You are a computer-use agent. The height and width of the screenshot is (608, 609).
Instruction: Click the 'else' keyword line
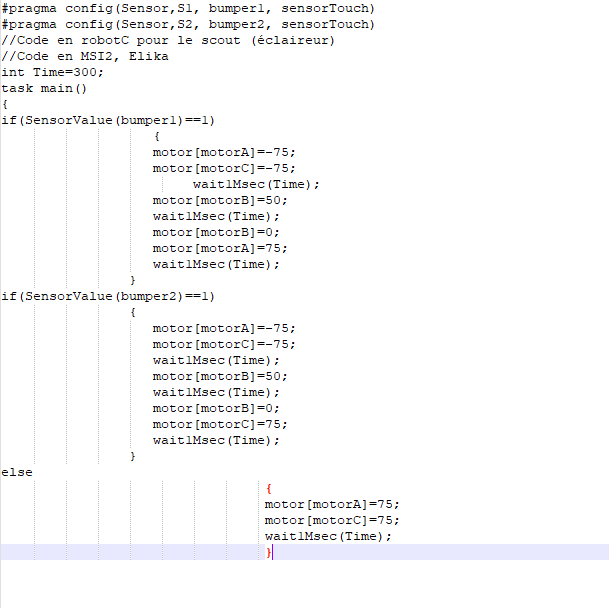17,472
